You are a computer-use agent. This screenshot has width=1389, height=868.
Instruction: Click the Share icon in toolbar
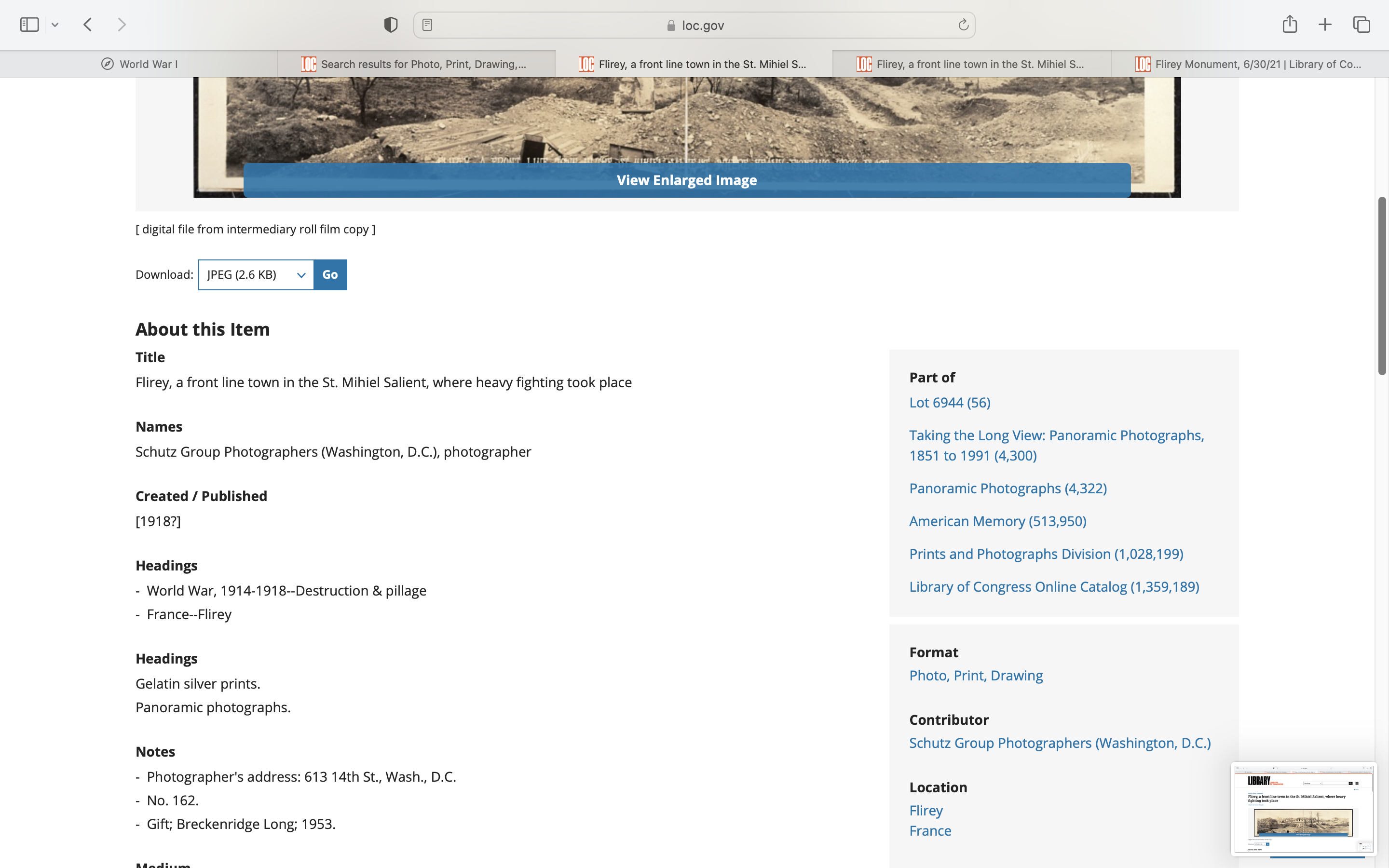point(1289,25)
